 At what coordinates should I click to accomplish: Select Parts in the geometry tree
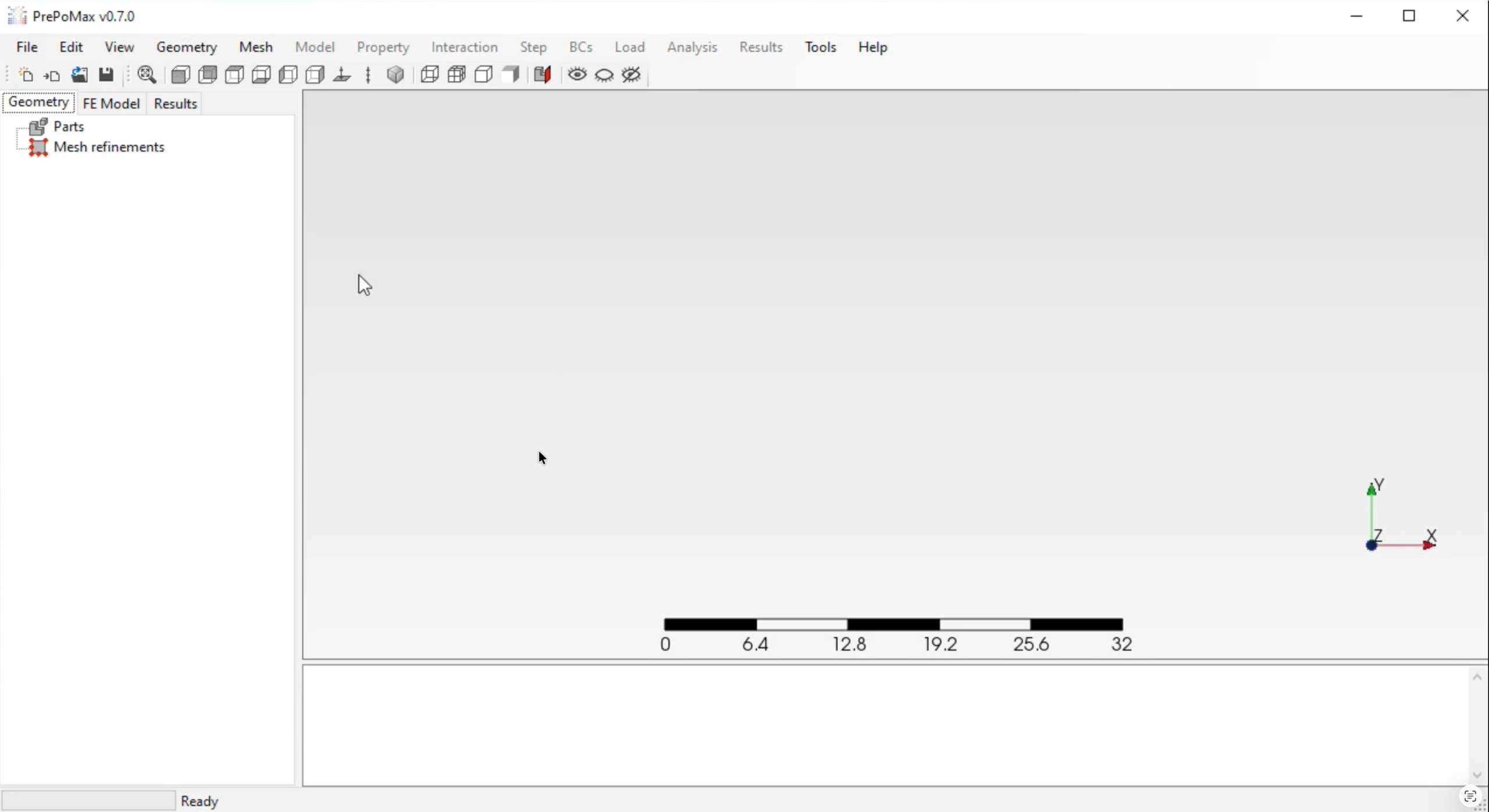[x=69, y=126]
